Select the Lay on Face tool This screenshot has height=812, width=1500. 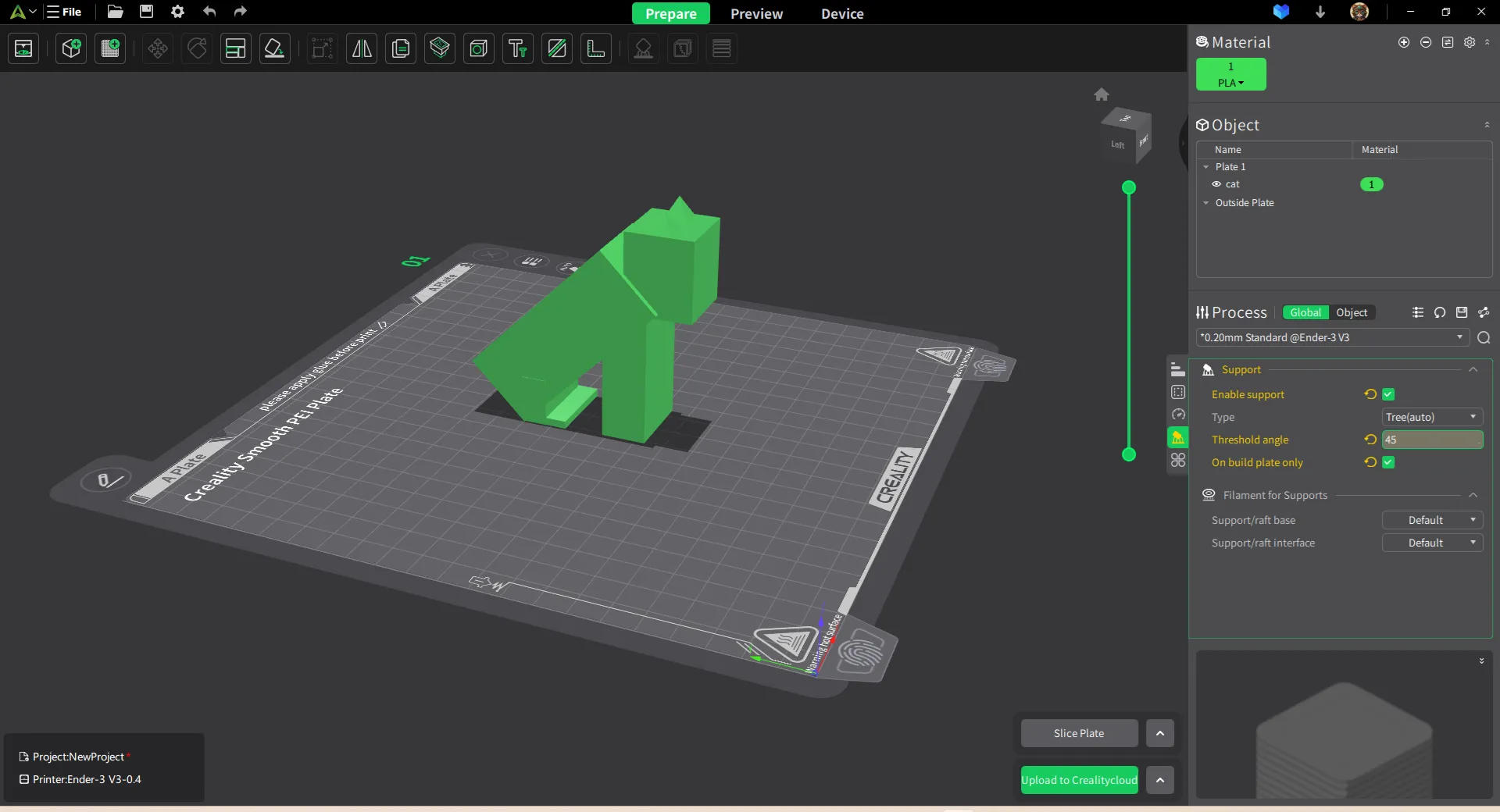click(274, 48)
